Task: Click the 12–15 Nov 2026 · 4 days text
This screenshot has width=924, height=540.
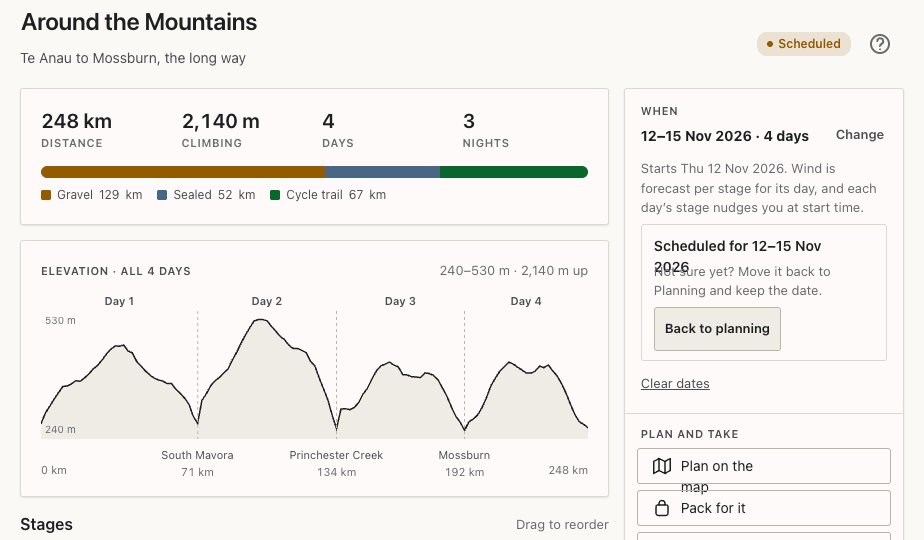Action: point(725,136)
